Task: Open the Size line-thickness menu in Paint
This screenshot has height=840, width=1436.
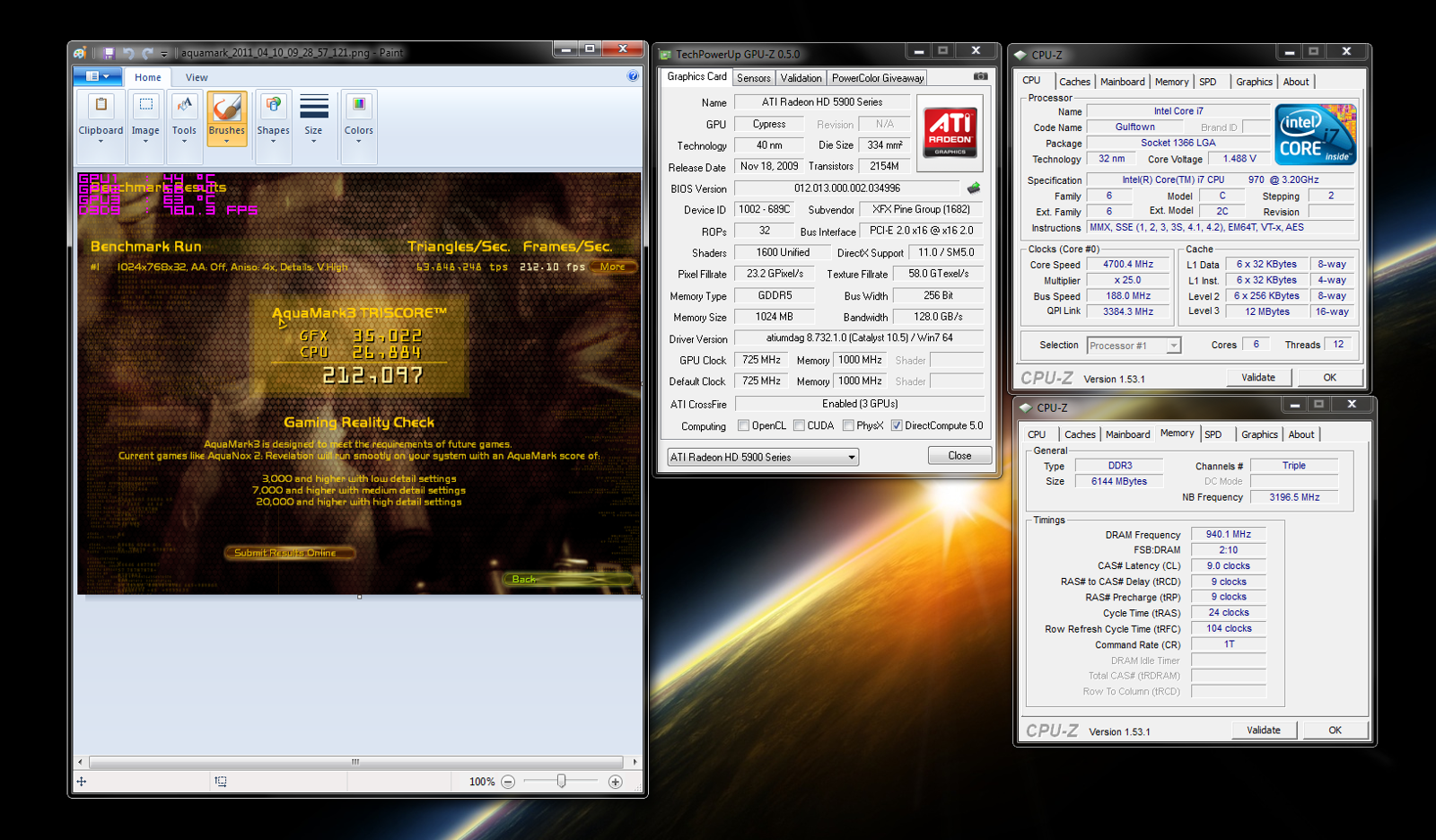Action: (313, 118)
